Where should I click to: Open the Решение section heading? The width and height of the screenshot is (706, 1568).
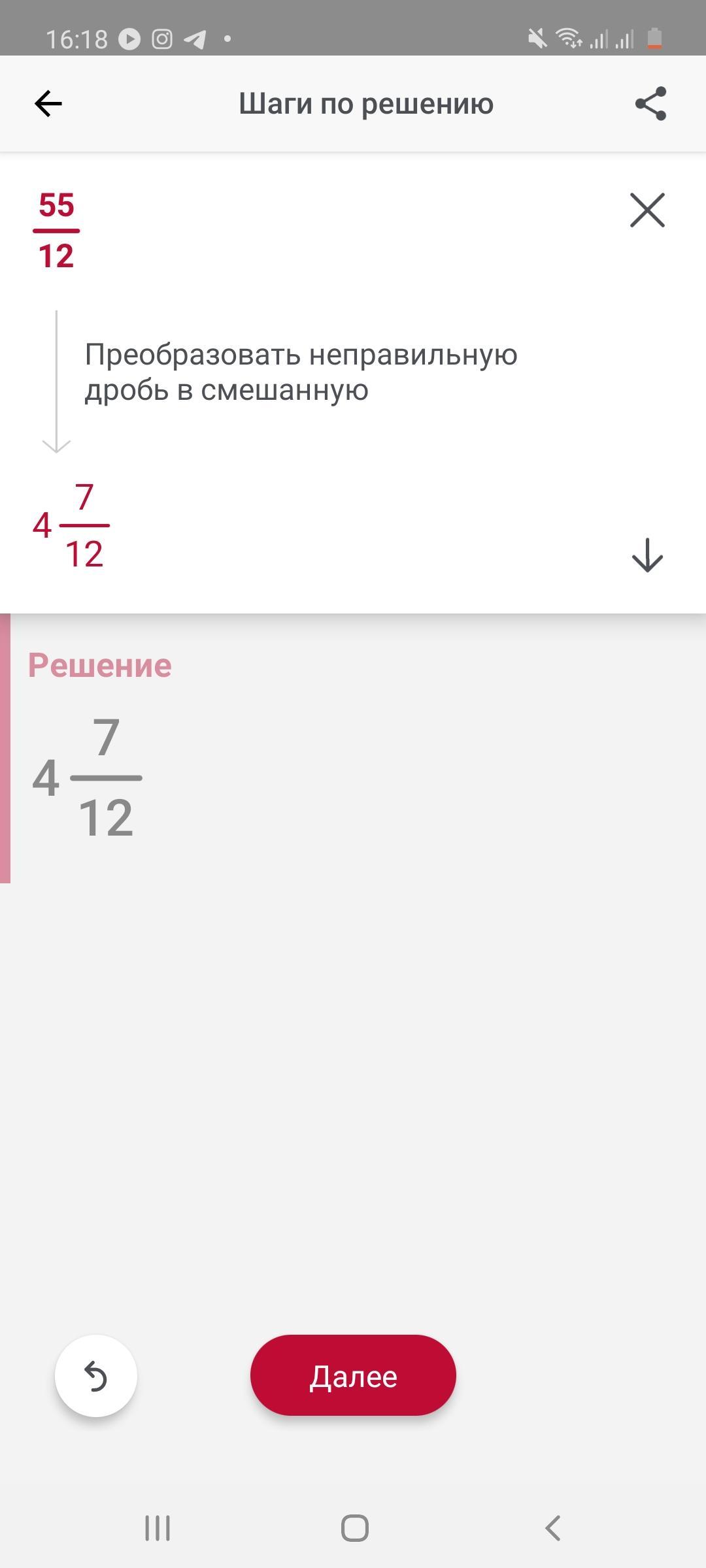pyautogui.click(x=99, y=666)
